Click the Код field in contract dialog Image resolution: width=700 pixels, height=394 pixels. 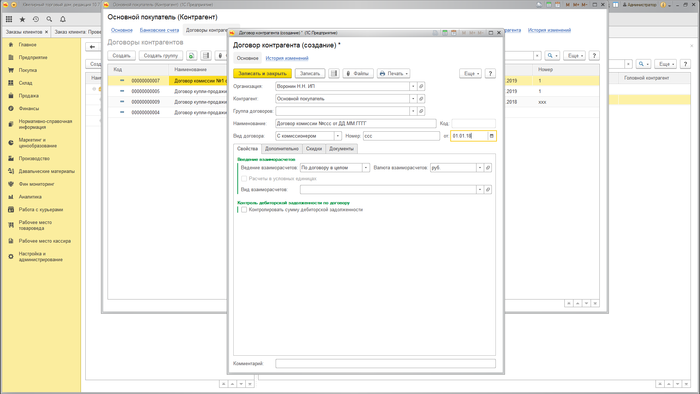474,124
